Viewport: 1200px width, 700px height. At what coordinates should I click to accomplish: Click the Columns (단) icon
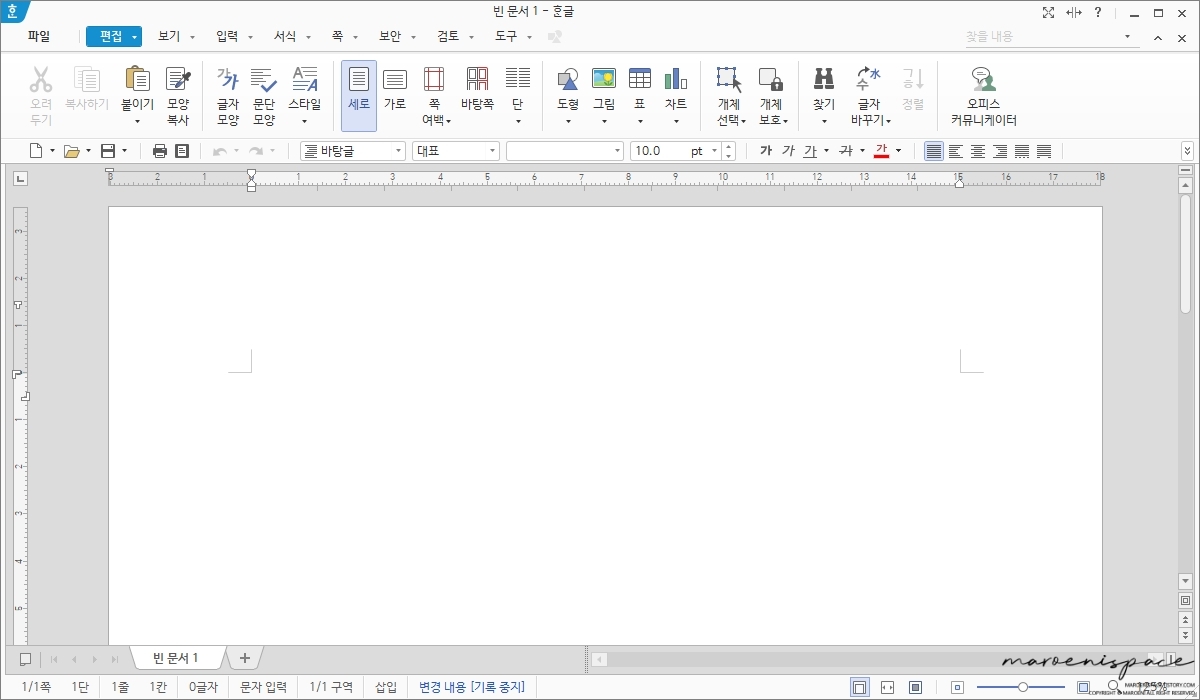click(518, 78)
